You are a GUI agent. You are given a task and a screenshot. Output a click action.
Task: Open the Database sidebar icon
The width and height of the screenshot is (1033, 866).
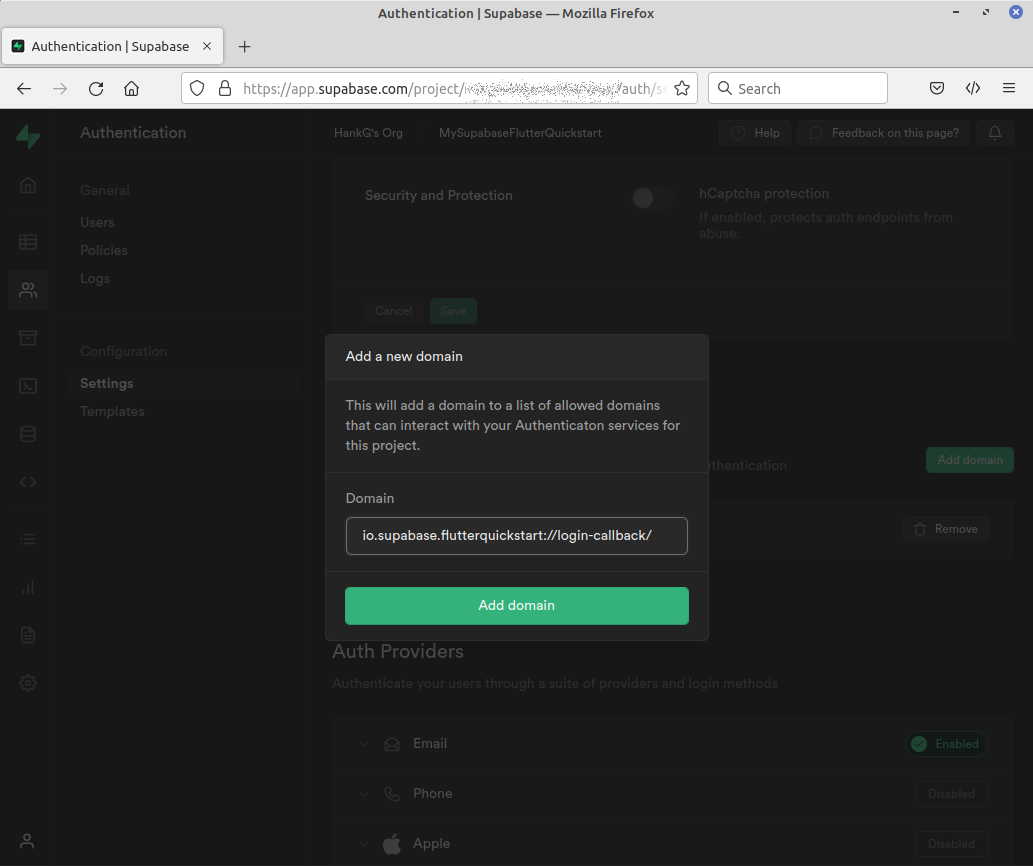coord(28,434)
